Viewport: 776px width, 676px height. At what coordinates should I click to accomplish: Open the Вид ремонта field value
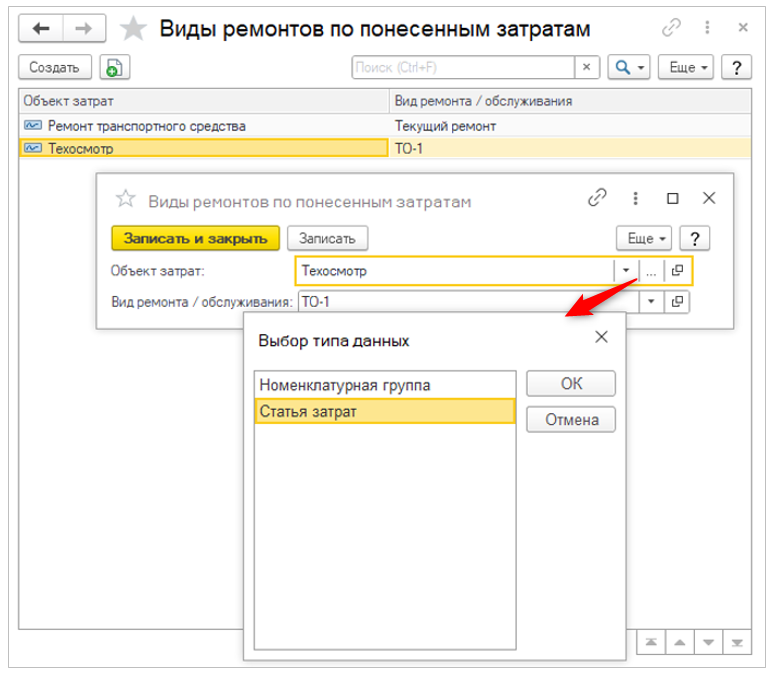pyautogui.click(x=677, y=301)
